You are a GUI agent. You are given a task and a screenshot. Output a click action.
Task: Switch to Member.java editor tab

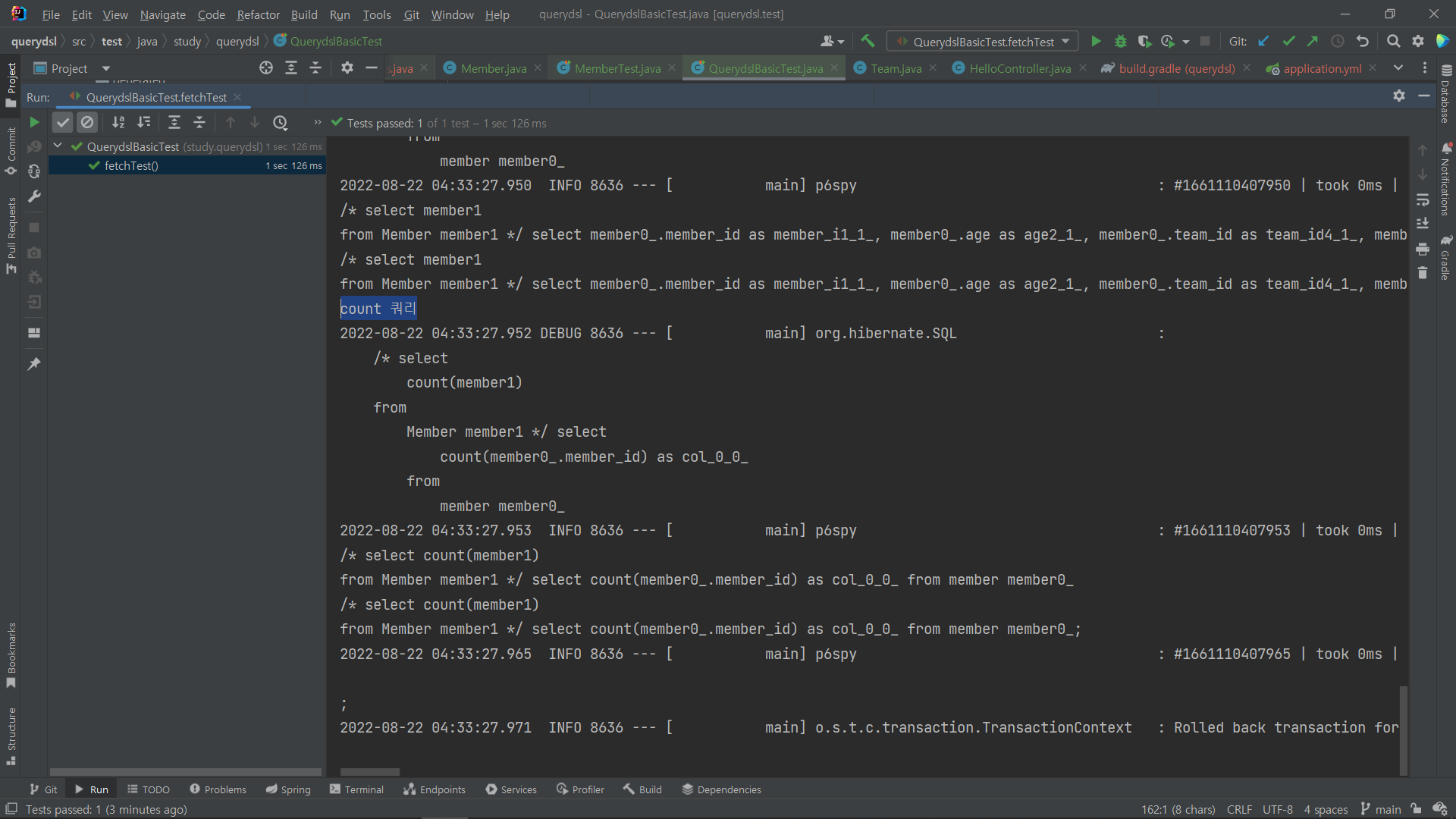click(493, 68)
